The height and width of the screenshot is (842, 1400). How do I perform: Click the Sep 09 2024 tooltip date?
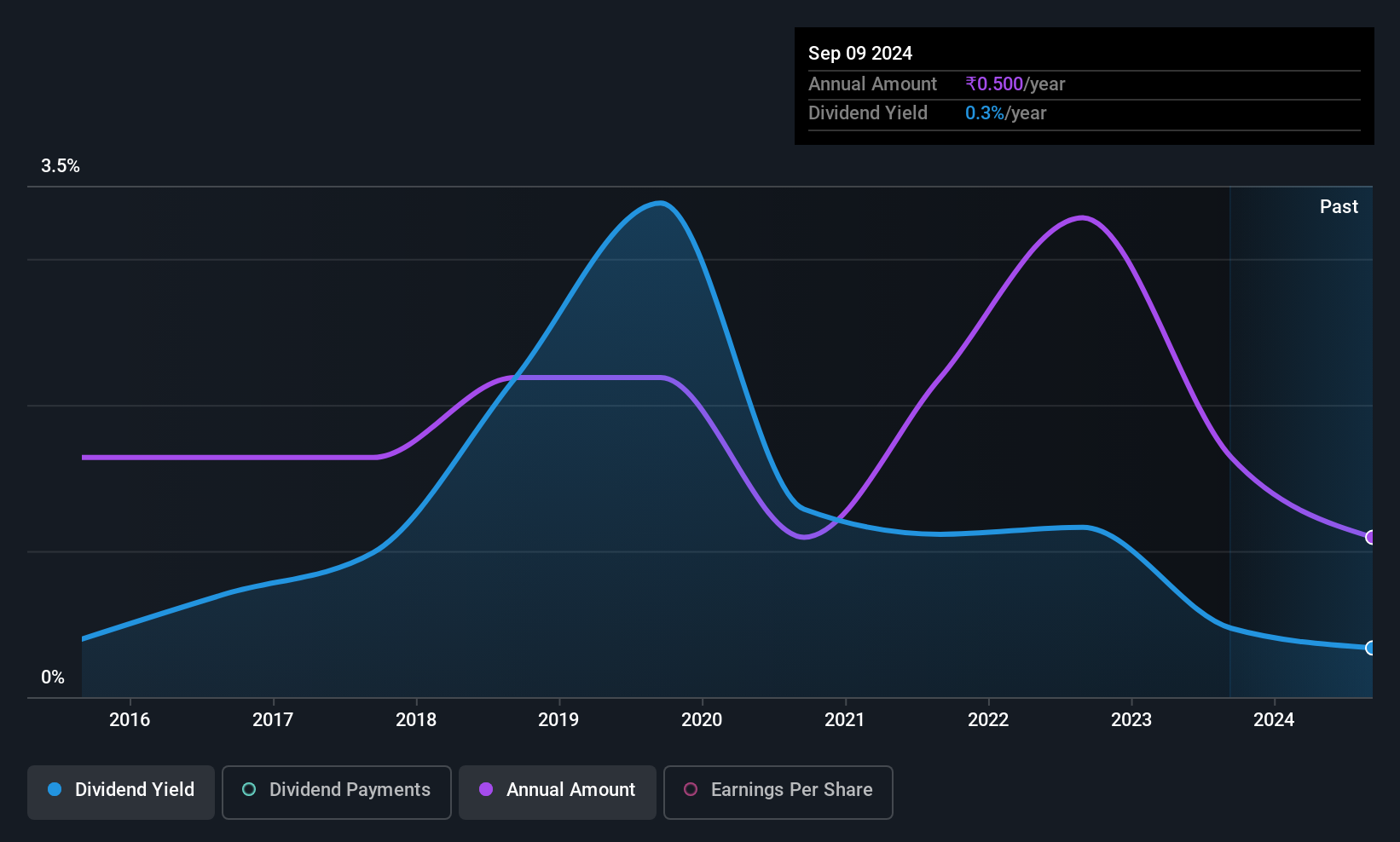click(x=860, y=53)
